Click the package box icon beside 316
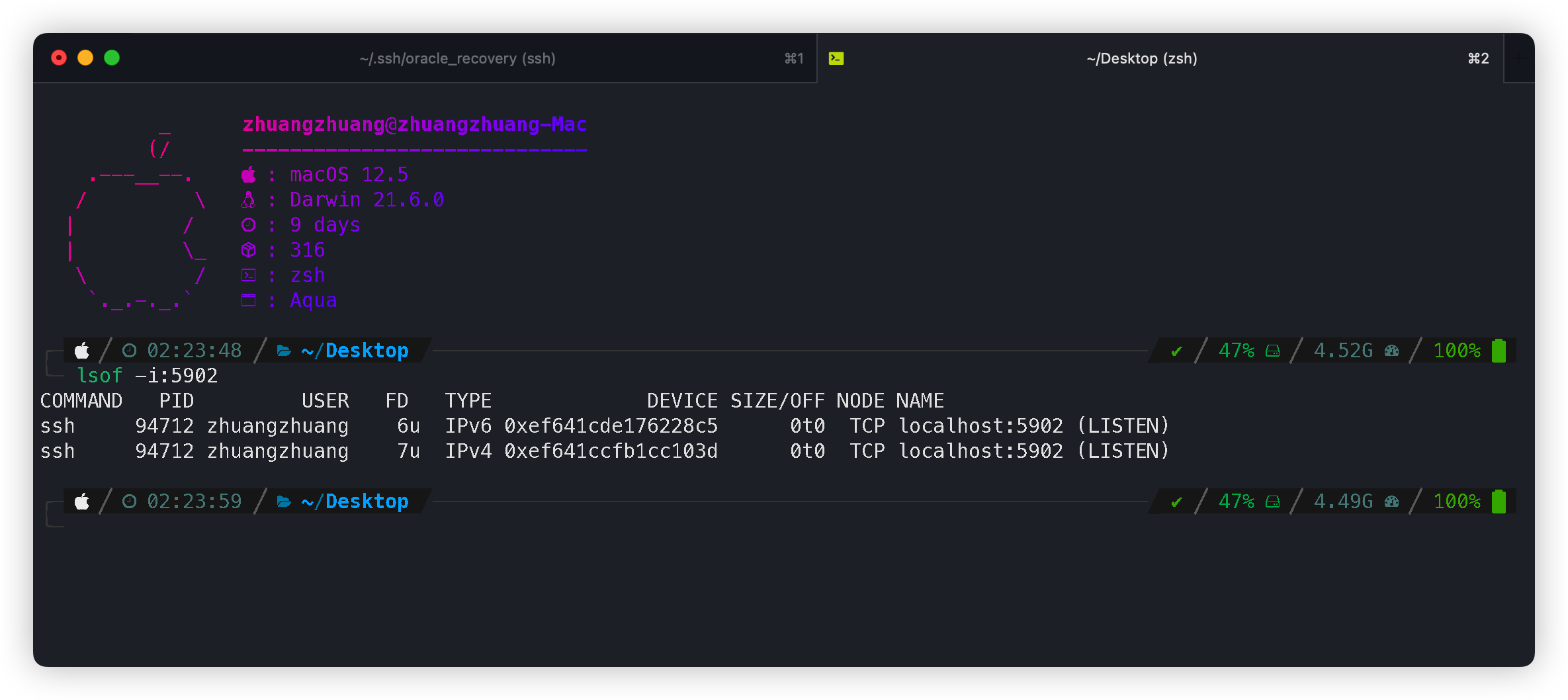The width and height of the screenshot is (1568, 700). [x=249, y=250]
